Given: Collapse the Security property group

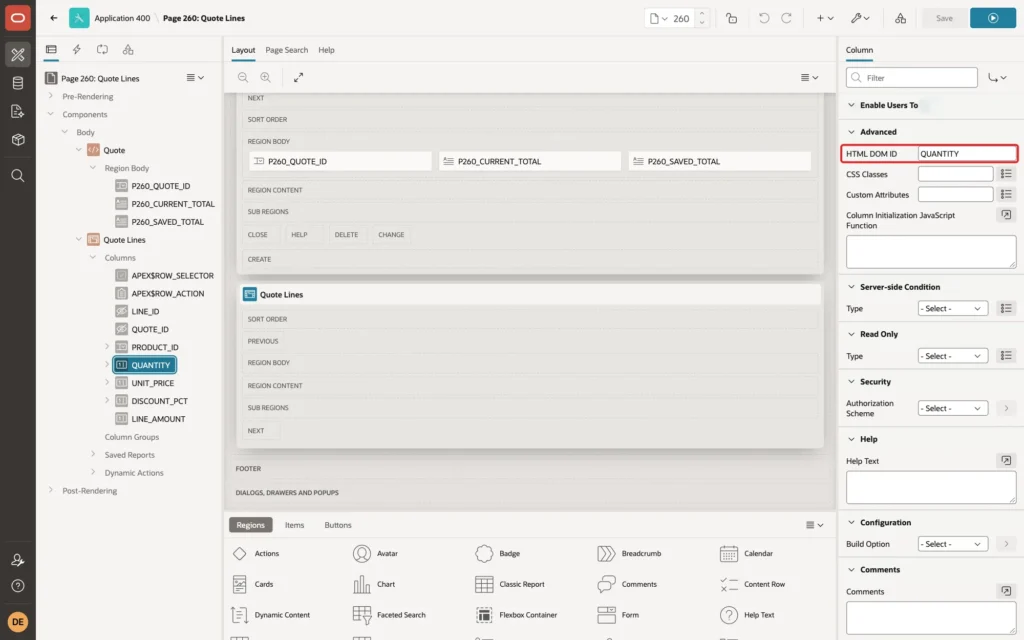Looking at the screenshot, I should (x=851, y=381).
